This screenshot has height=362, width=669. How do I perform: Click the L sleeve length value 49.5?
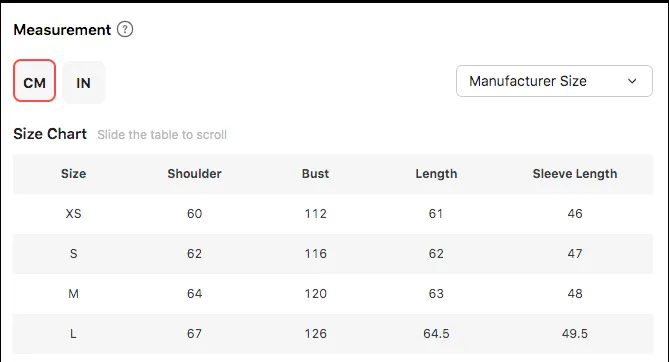pyautogui.click(x=575, y=334)
